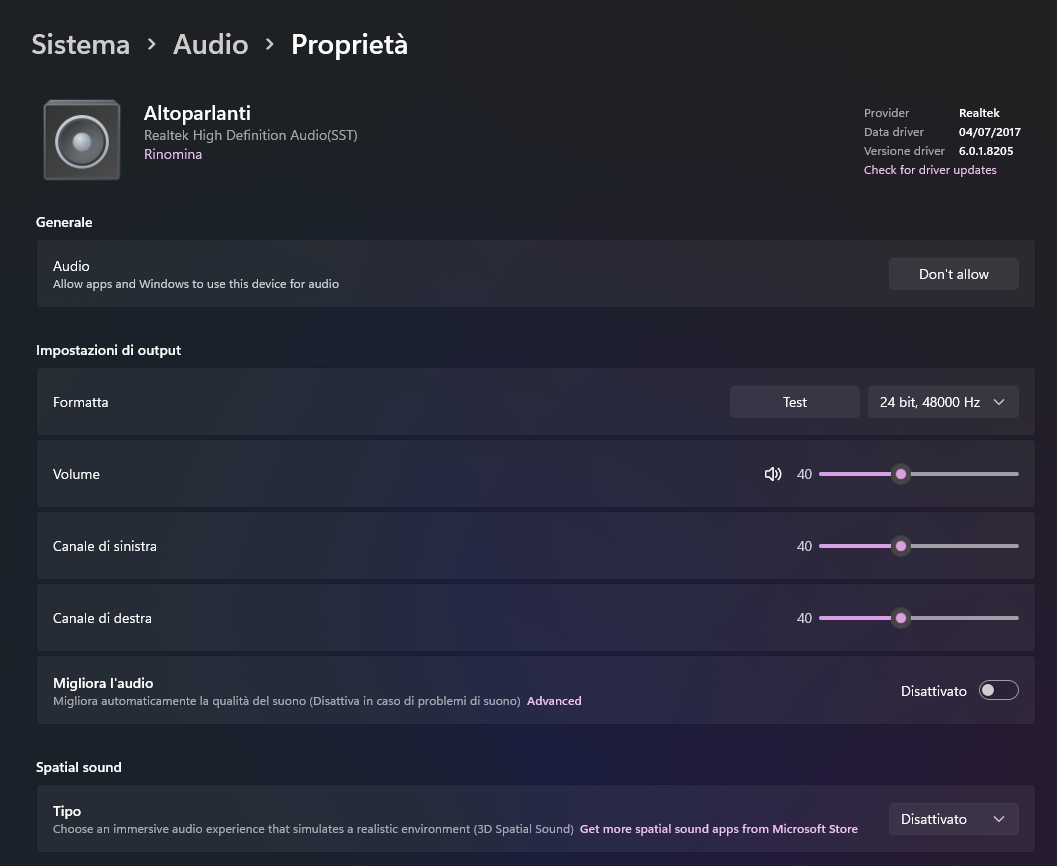Navigate to Sistema in the breadcrumb
Viewport: 1057px width, 866px height.
(81, 45)
